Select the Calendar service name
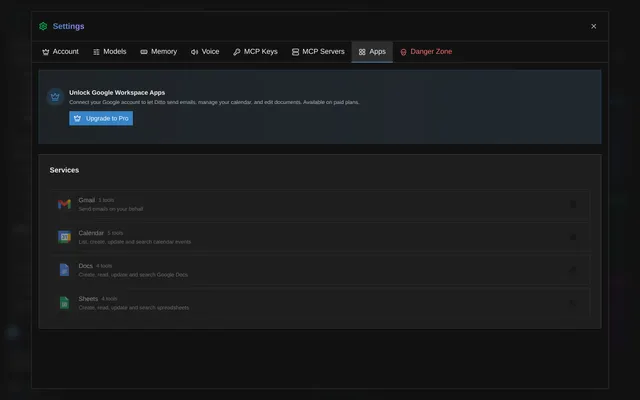Viewport: 640px width, 400px height. click(x=91, y=233)
